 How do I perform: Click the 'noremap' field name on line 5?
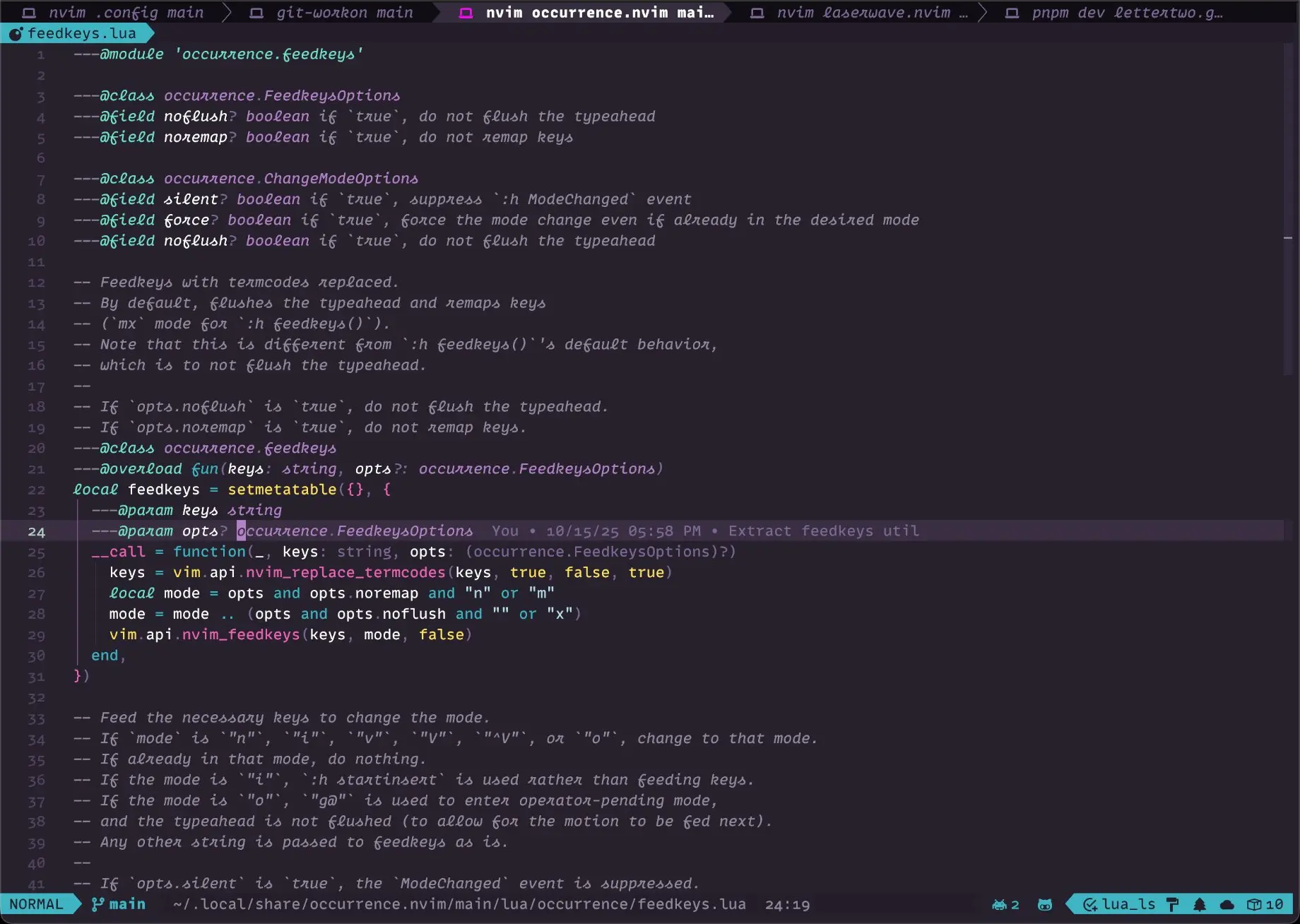click(x=196, y=137)
